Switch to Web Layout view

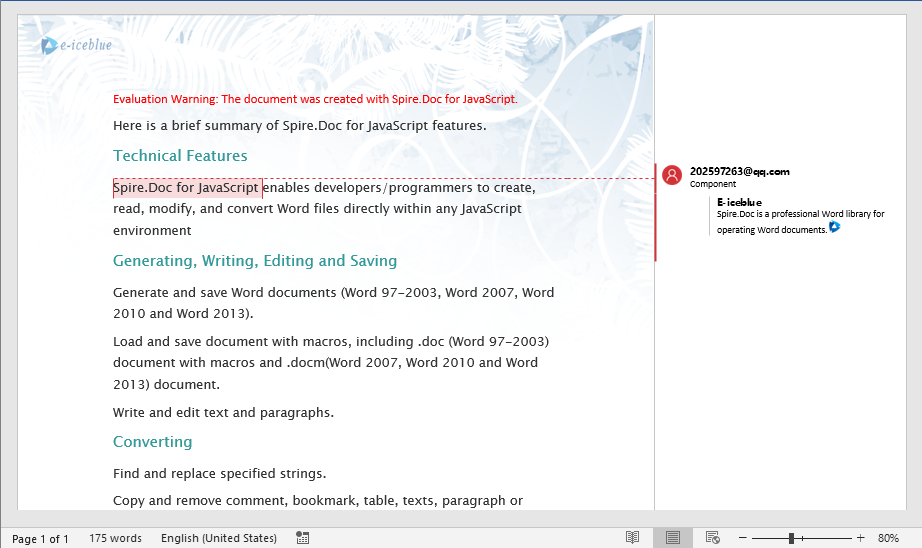(x=713, y=537)
